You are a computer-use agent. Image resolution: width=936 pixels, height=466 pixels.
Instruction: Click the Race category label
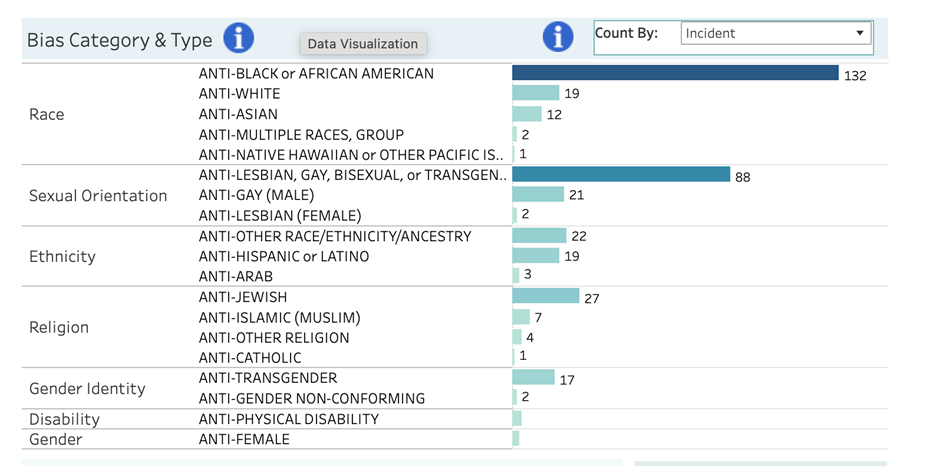coord(47,115)
